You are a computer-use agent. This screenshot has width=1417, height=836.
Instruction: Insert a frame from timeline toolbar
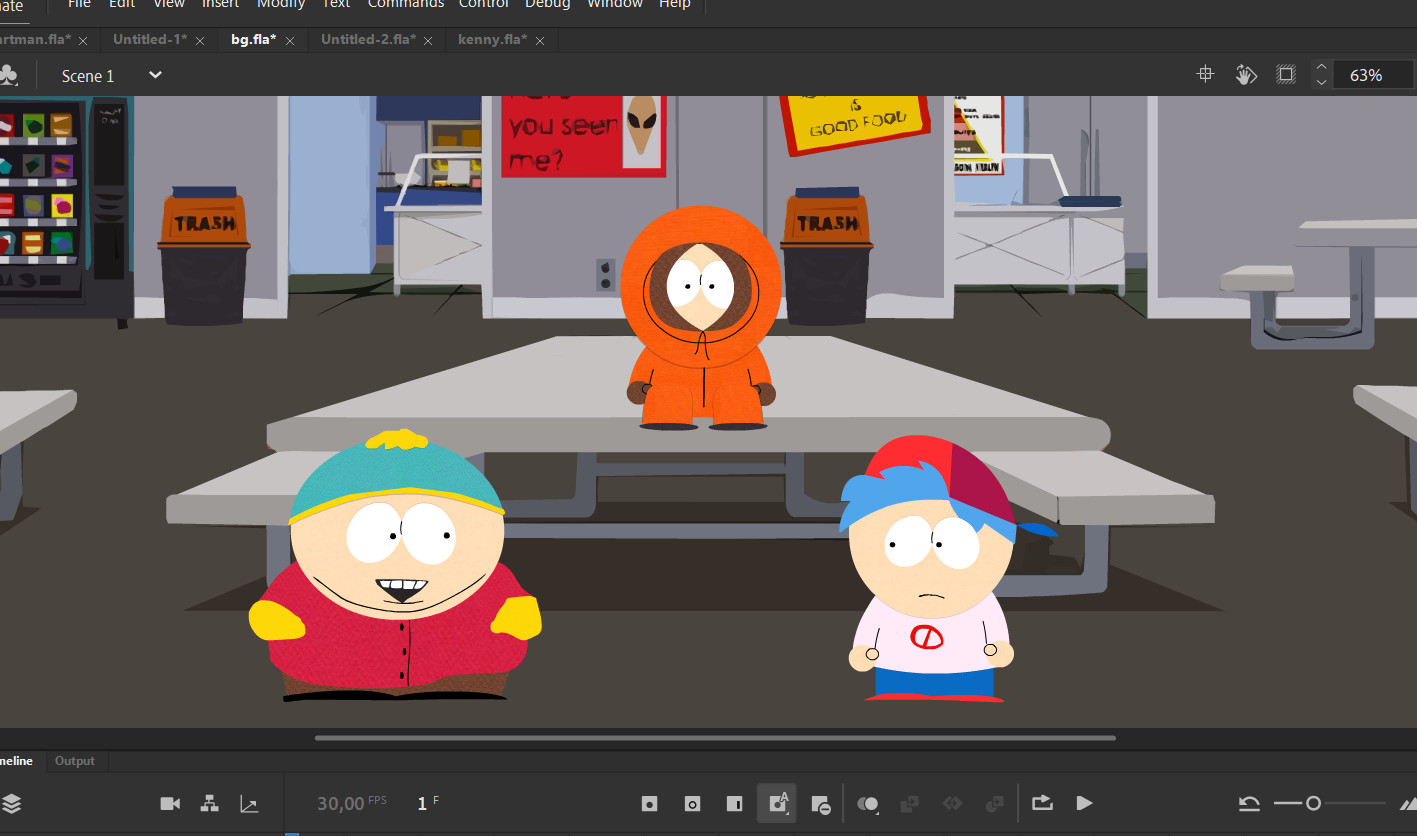click(734, 803)
